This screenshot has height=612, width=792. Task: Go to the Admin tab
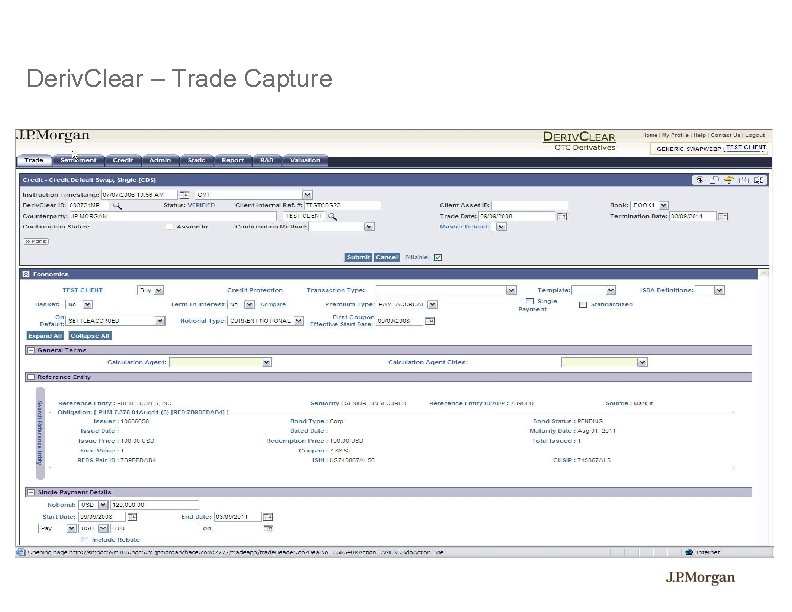(160, 160)
